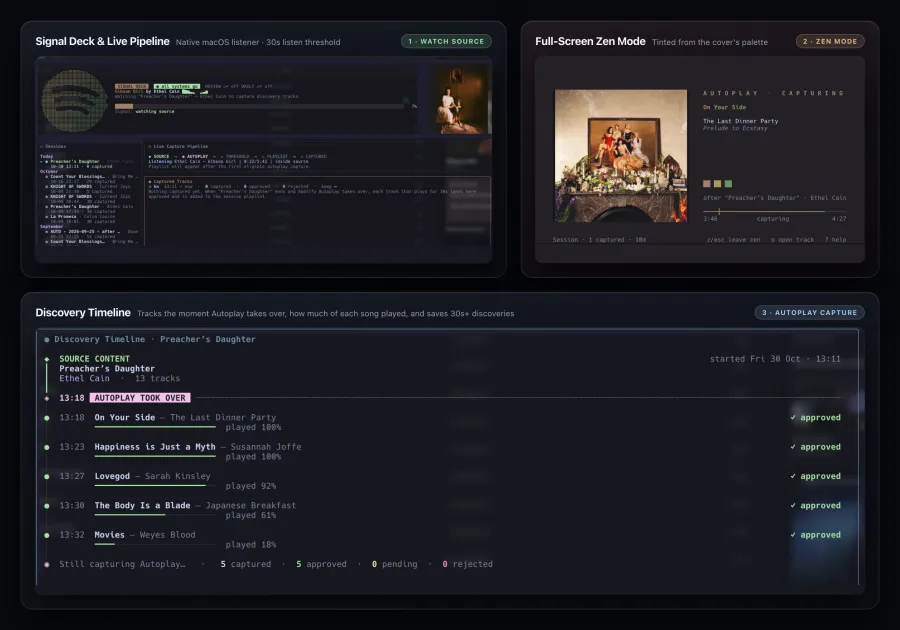Click the '5 captured' count in timeline footer
The width and height of the screenshot is (900, 630).
point(246,564)
